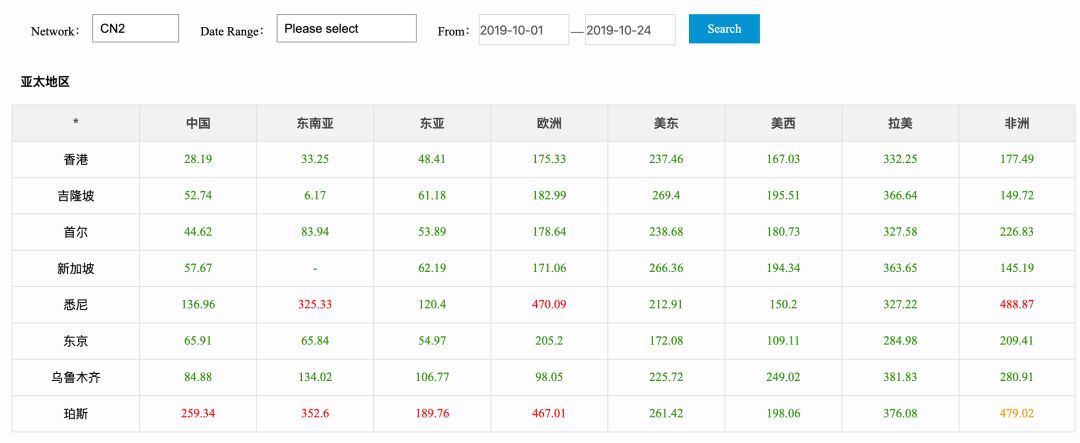Select the 欧洲 column header
1080x443 pixels.
click(x=549, y=123)
